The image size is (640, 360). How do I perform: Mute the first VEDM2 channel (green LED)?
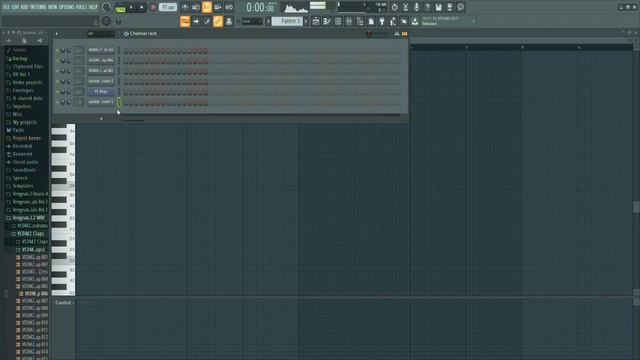click(57, 50)
